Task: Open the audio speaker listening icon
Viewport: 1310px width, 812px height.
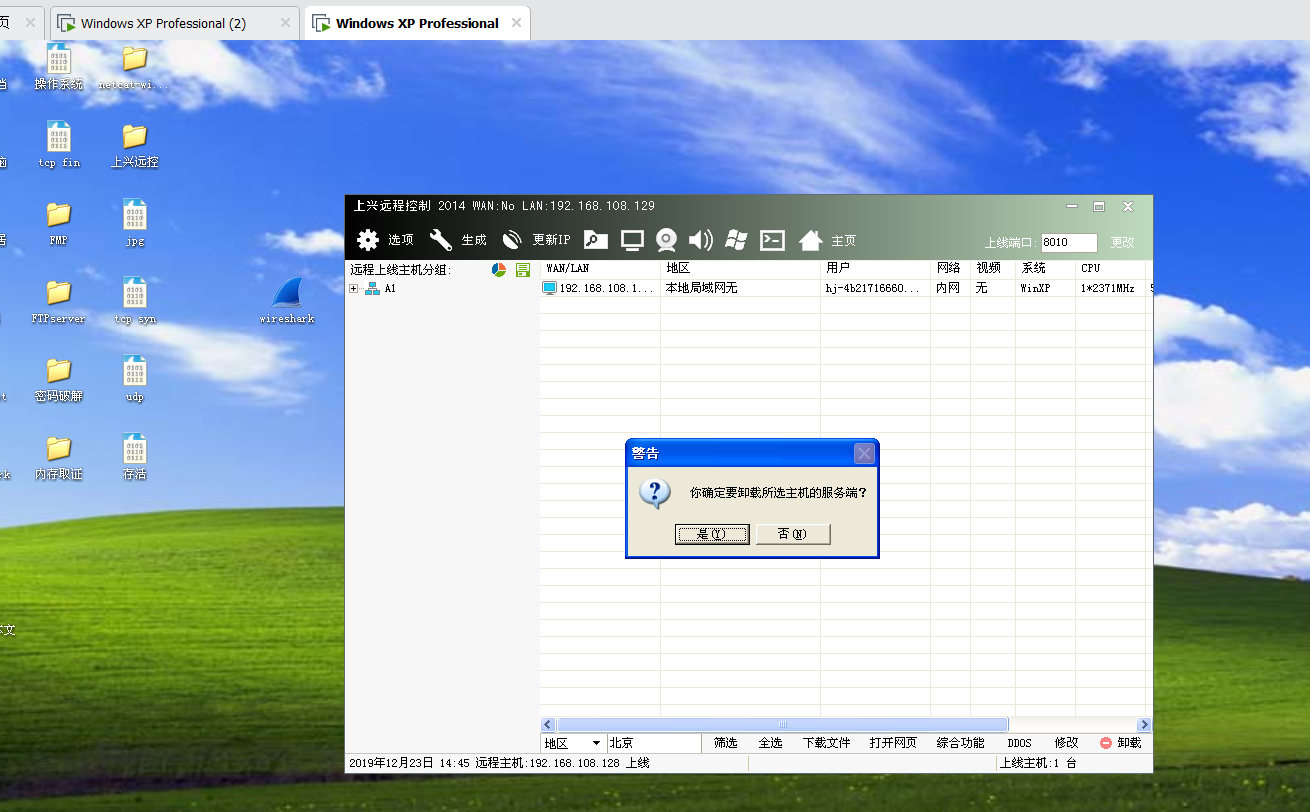Action: click(701, 240)
